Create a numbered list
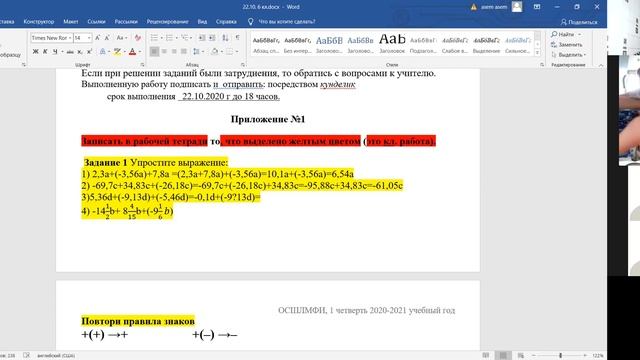Image resolution: width=640 pixels, height=360 pixels. tap(169, 38)
